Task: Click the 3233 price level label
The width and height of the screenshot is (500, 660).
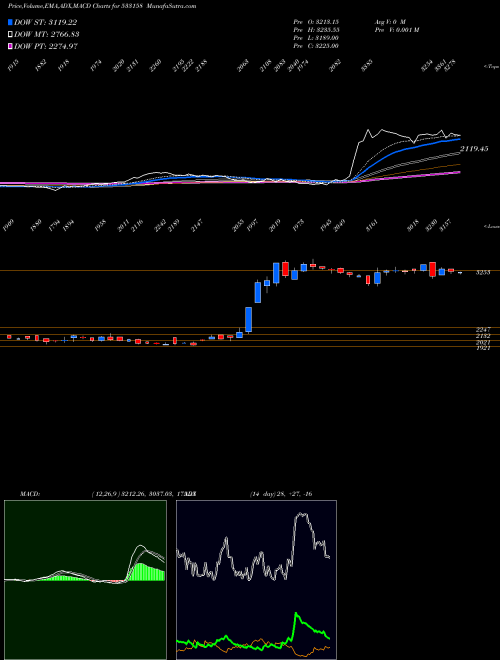Action: [483, 272]
